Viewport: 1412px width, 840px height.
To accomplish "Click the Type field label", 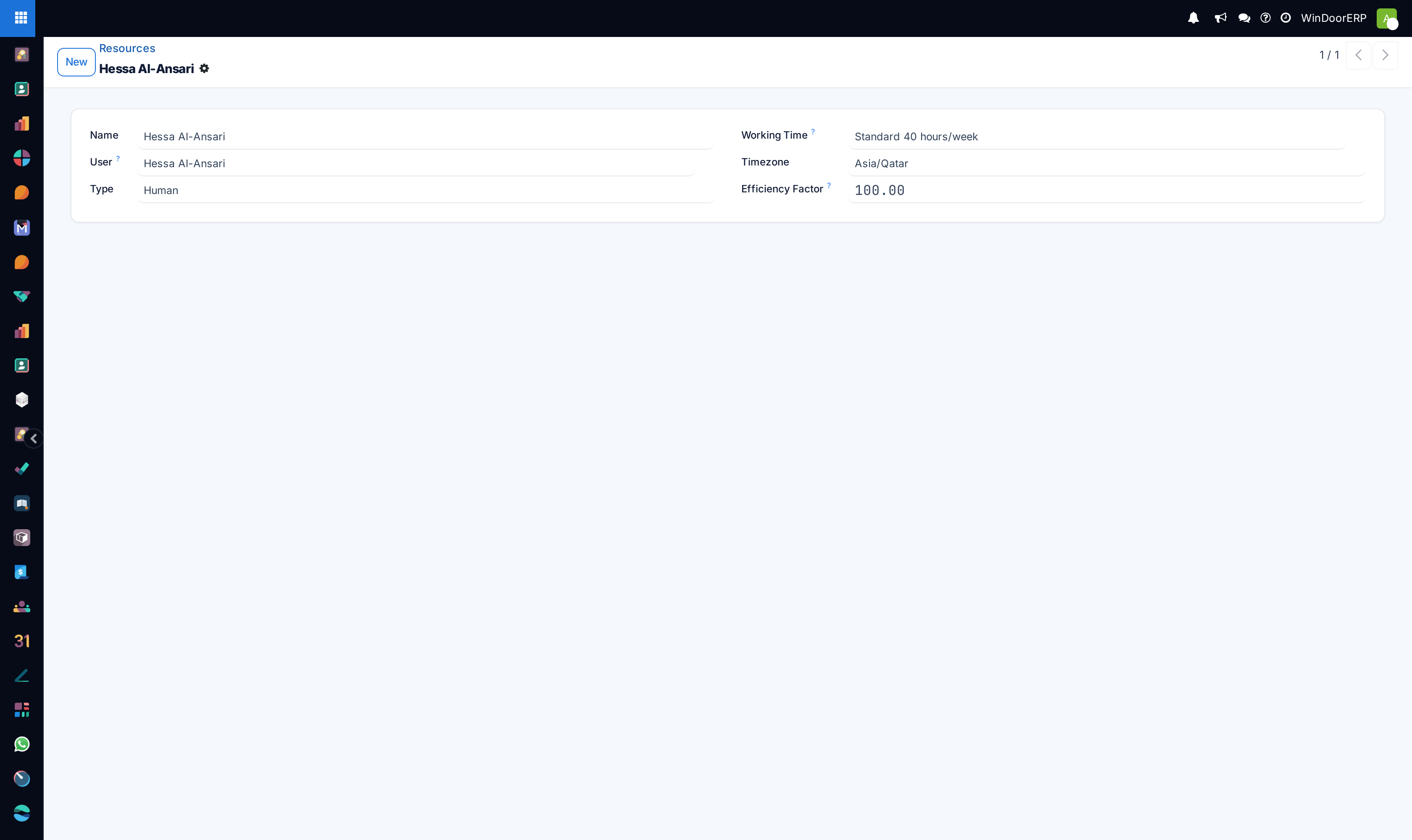I will click(101, 189).
